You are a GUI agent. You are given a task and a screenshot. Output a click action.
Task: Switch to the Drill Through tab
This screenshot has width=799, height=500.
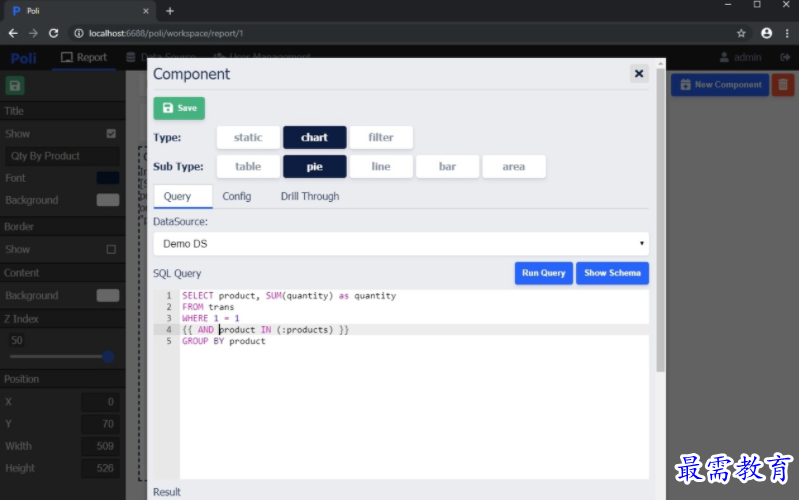pos(310,196)
